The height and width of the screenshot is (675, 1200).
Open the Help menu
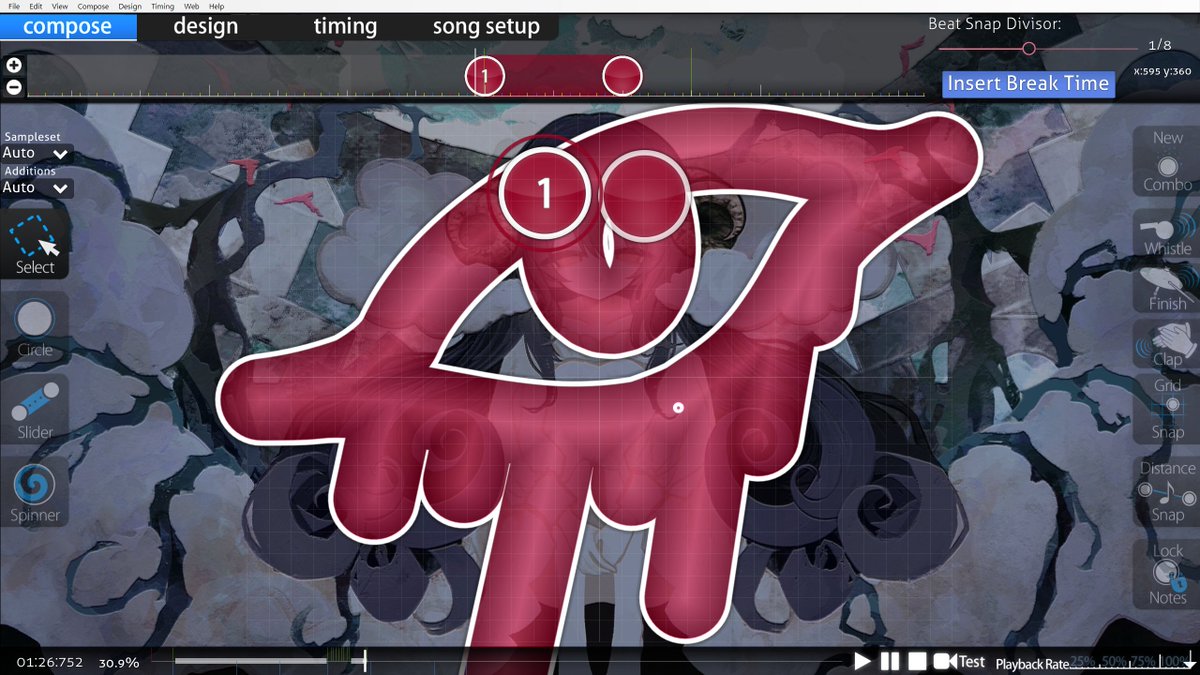(217, 6)
